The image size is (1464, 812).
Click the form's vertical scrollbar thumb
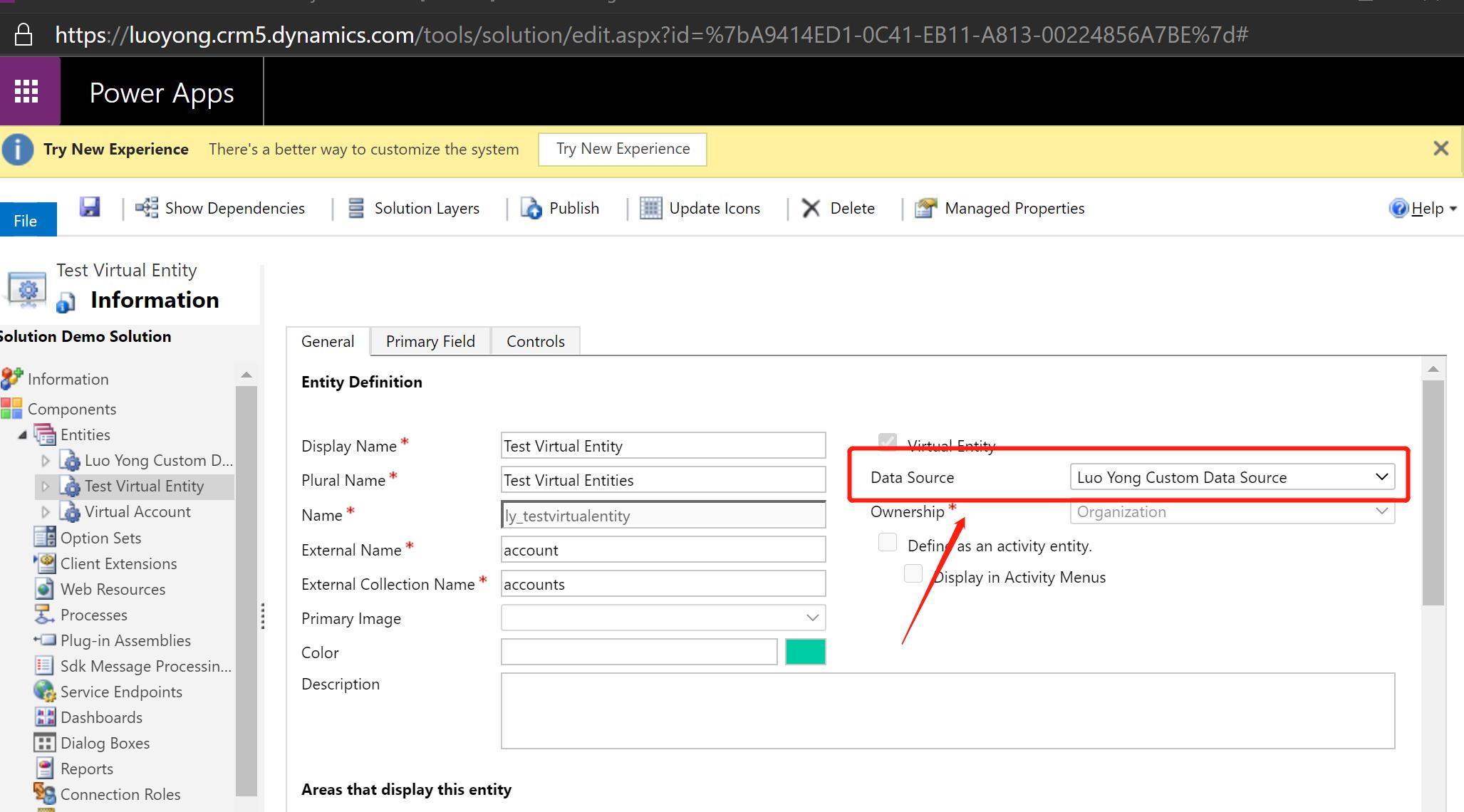click(1433, 493)
